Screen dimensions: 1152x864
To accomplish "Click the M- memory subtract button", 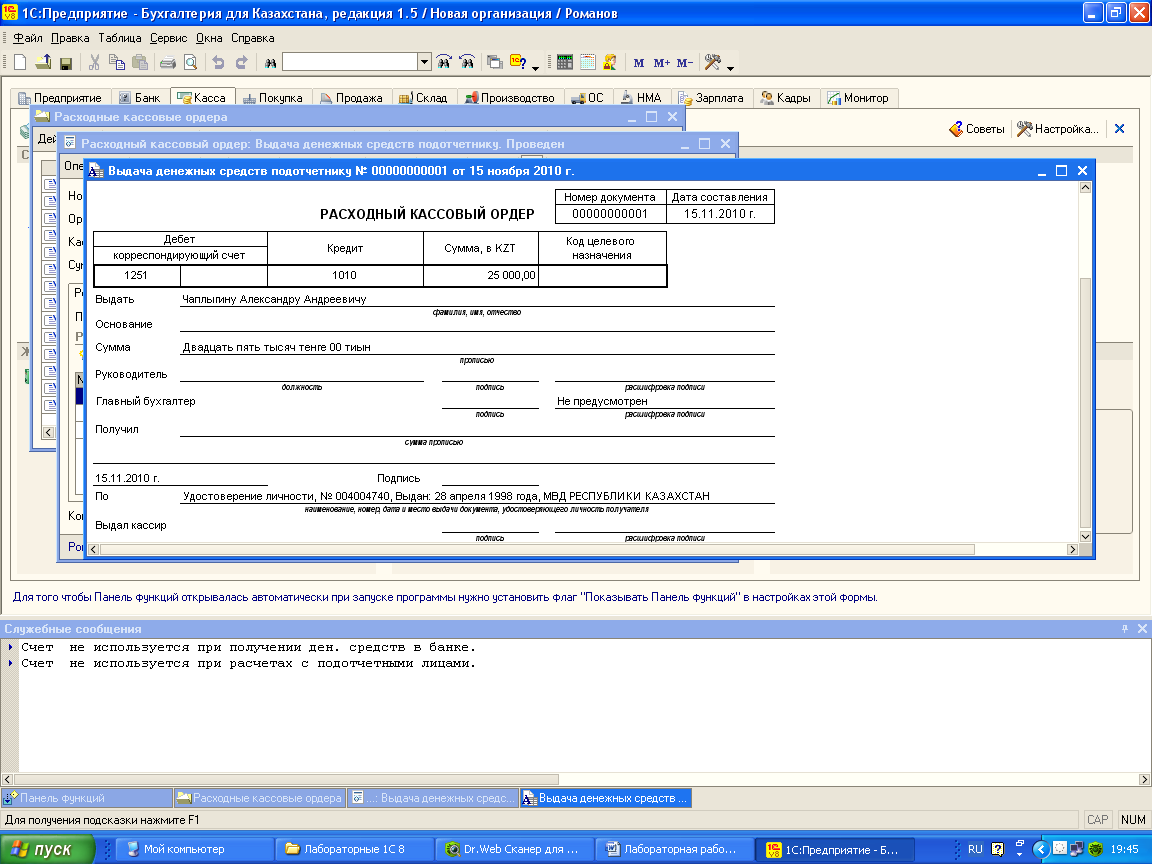I will coord(685,63).
